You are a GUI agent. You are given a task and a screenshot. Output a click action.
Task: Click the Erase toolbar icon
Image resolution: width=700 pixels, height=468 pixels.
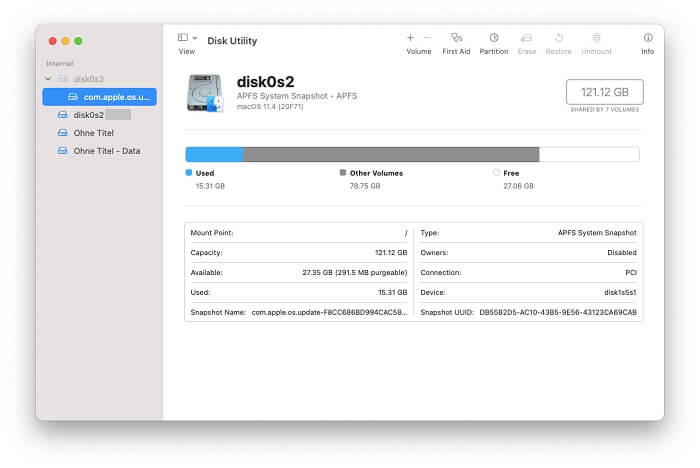(x=526, y=38)
